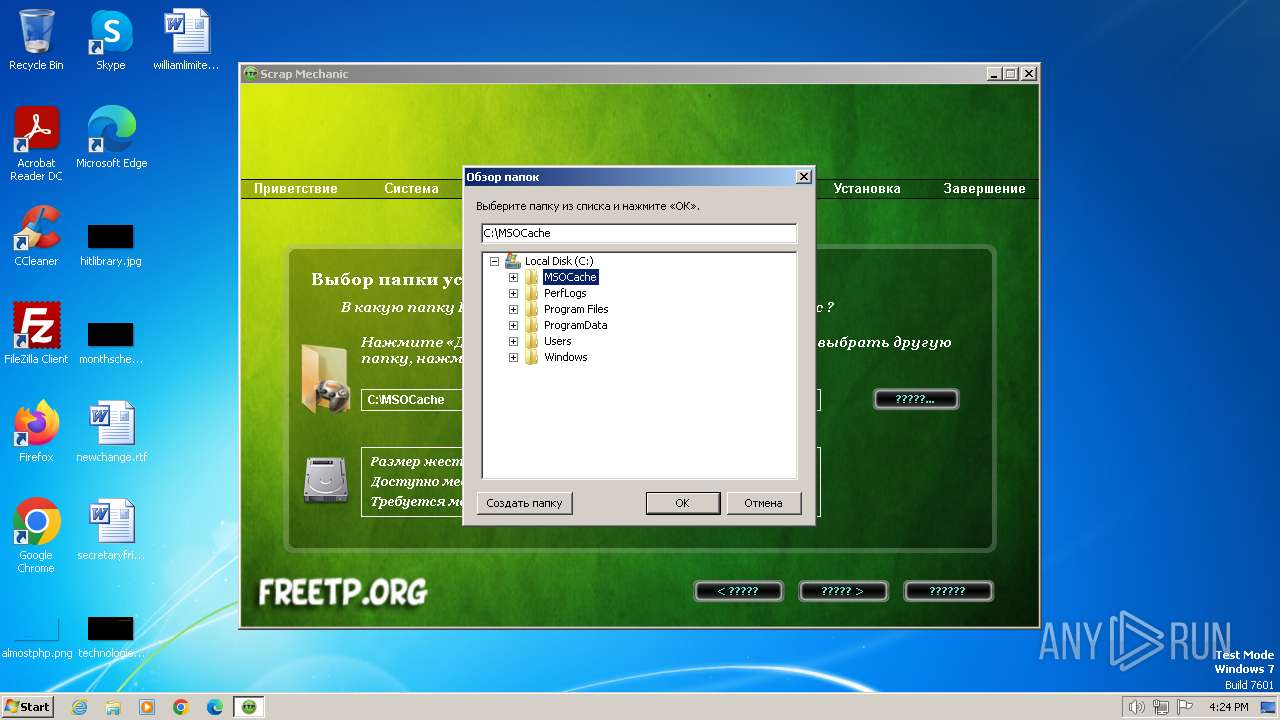This screenshot has width=1280, height=720.
Task: Click the installer cancel button at bottom right
Action: click(x=947, y=591)
